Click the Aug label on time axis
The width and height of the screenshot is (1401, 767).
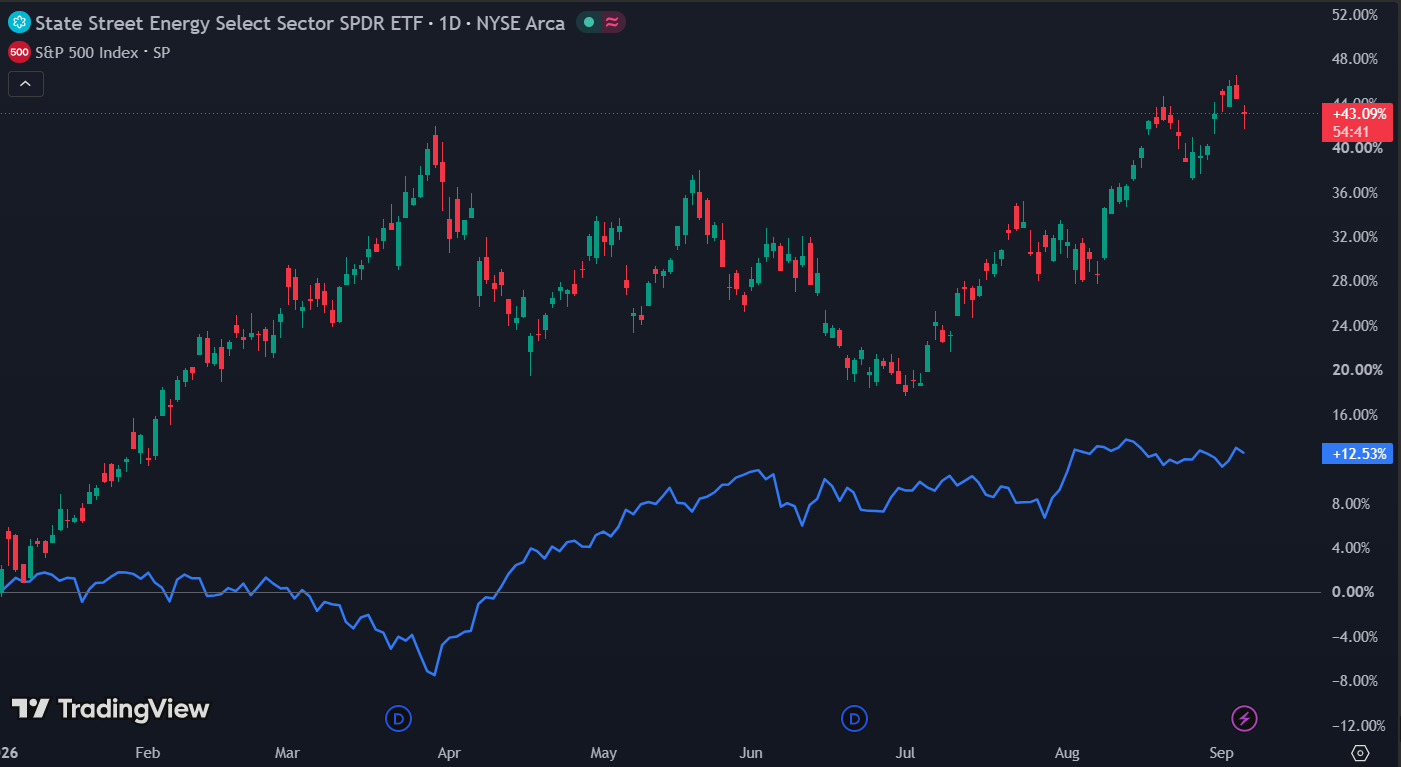point(1068,752)
